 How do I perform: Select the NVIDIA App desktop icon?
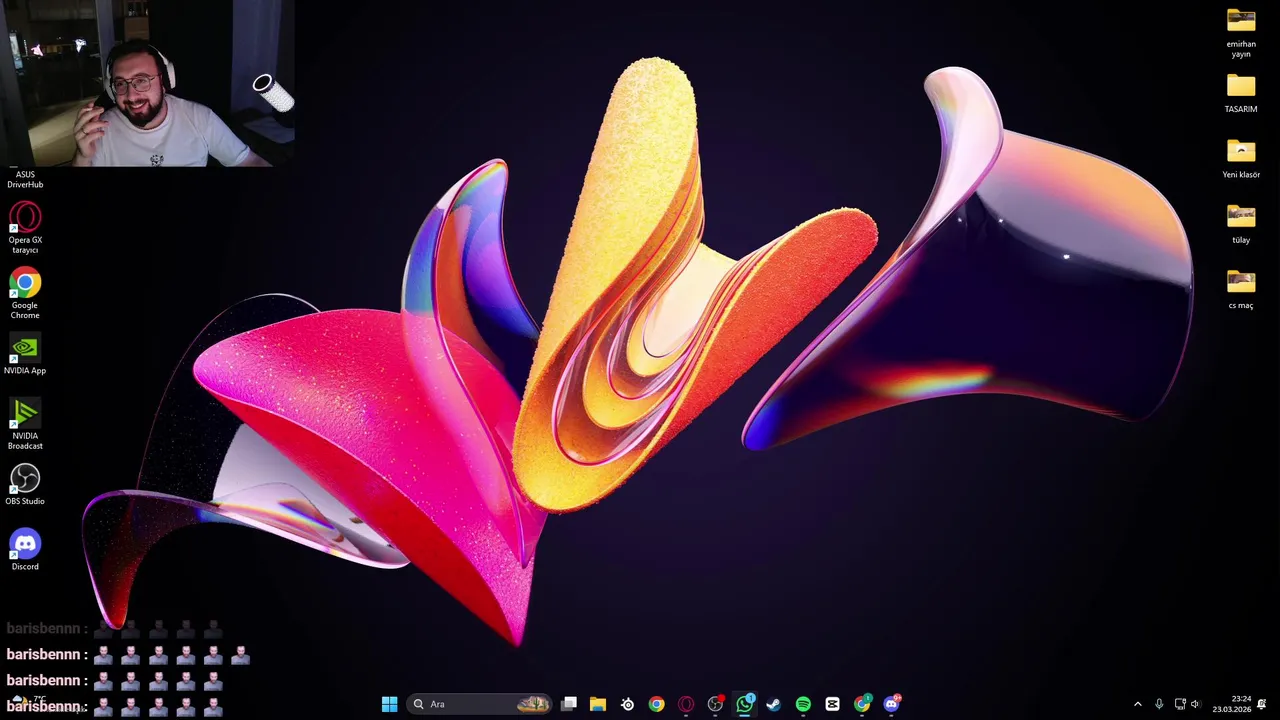[x=25, y=355]
